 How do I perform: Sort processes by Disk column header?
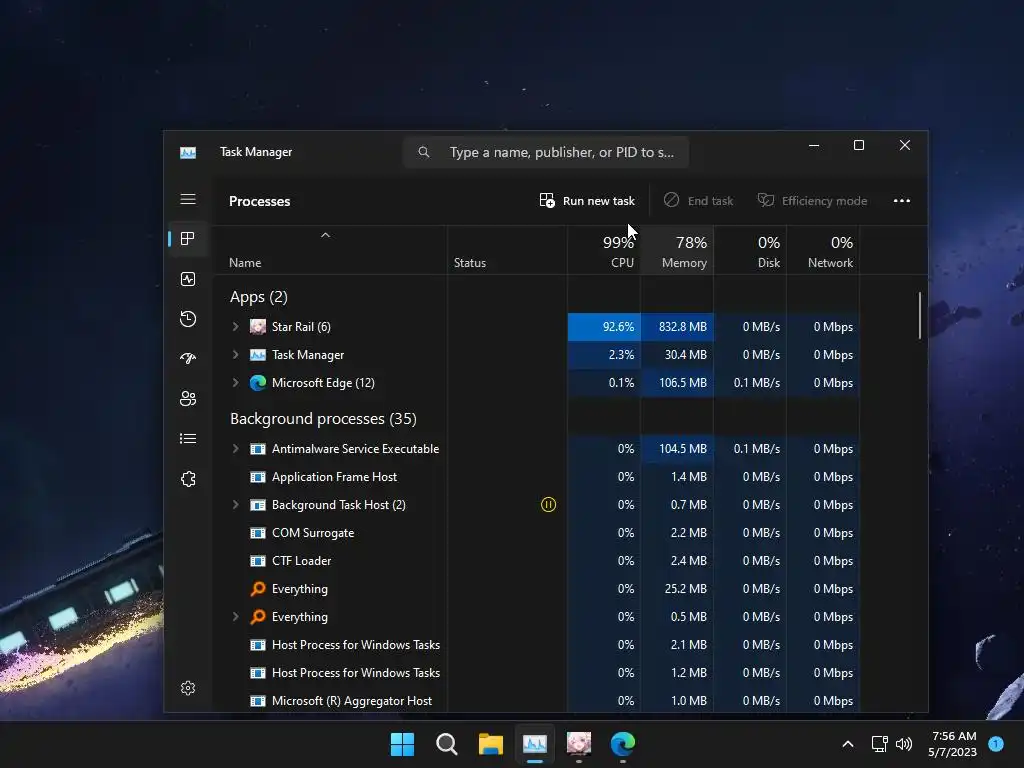pyautogui.click(x=750, y=251)
